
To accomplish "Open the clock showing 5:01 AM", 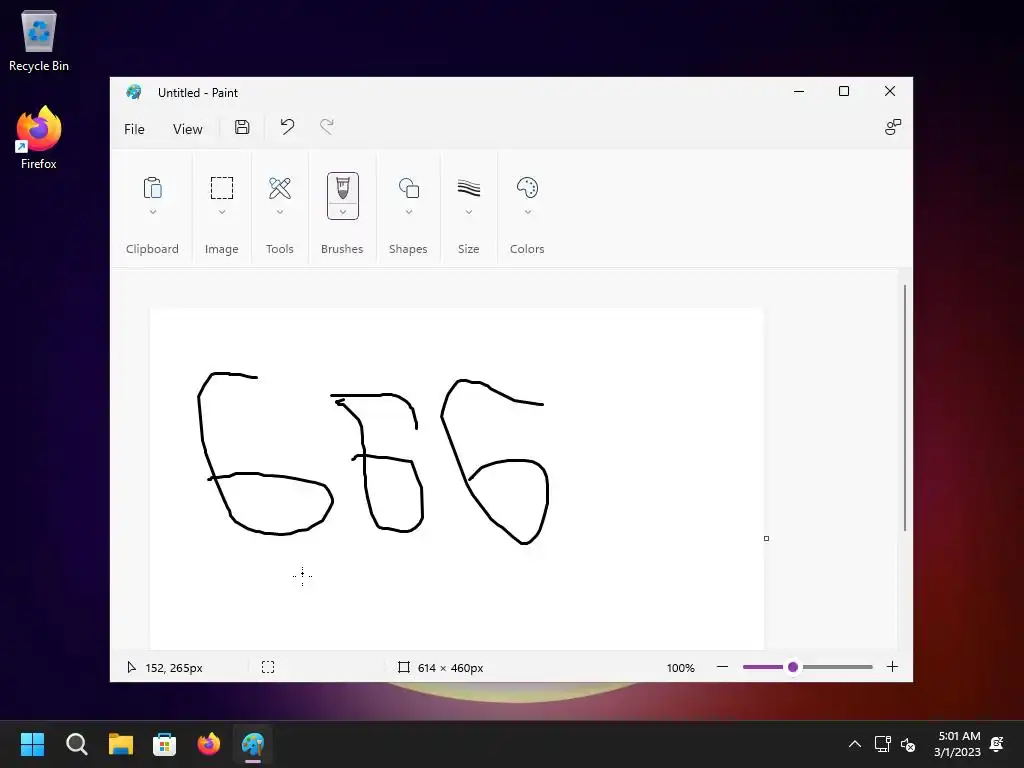I will pyautogui.click(x=957, y=744).
